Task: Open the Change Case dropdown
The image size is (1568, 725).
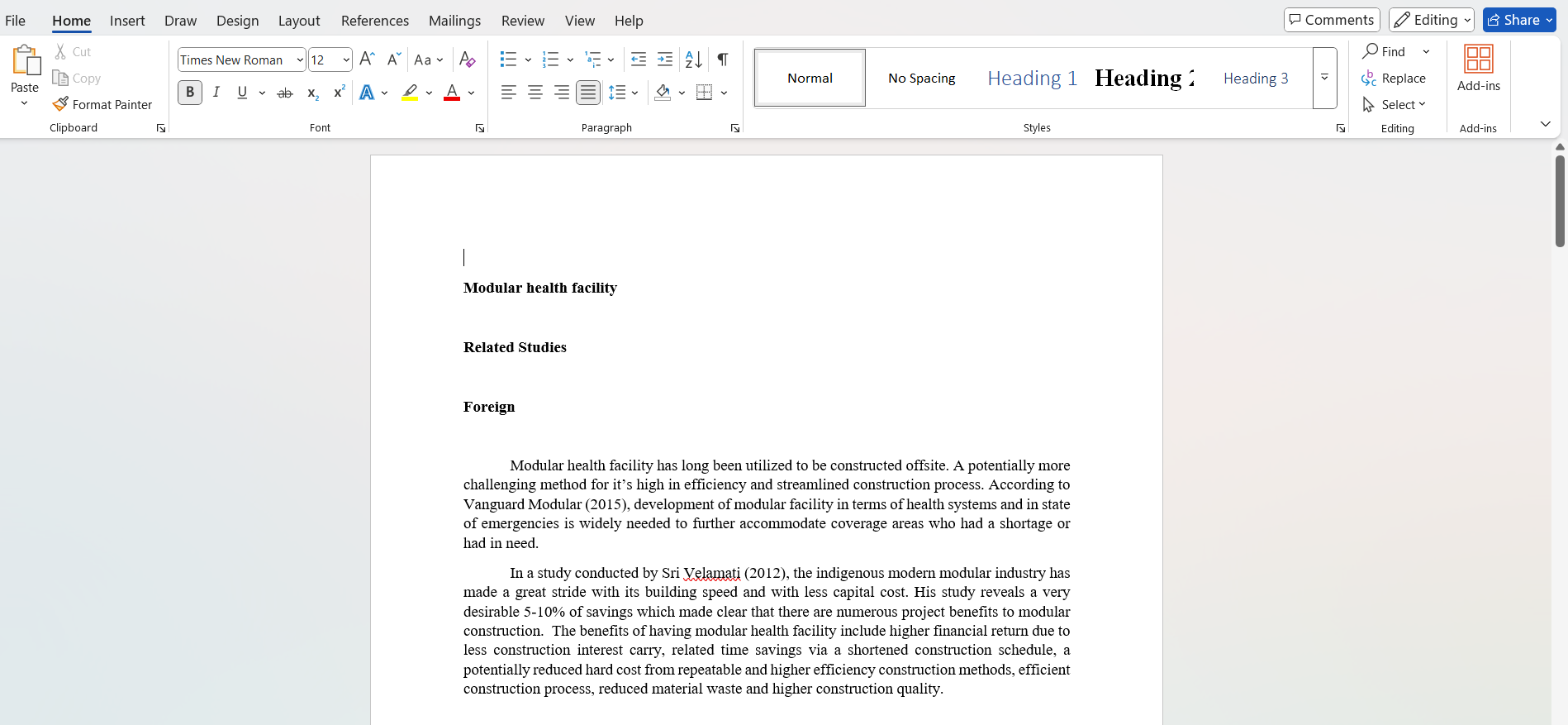Action: (429, 60)
